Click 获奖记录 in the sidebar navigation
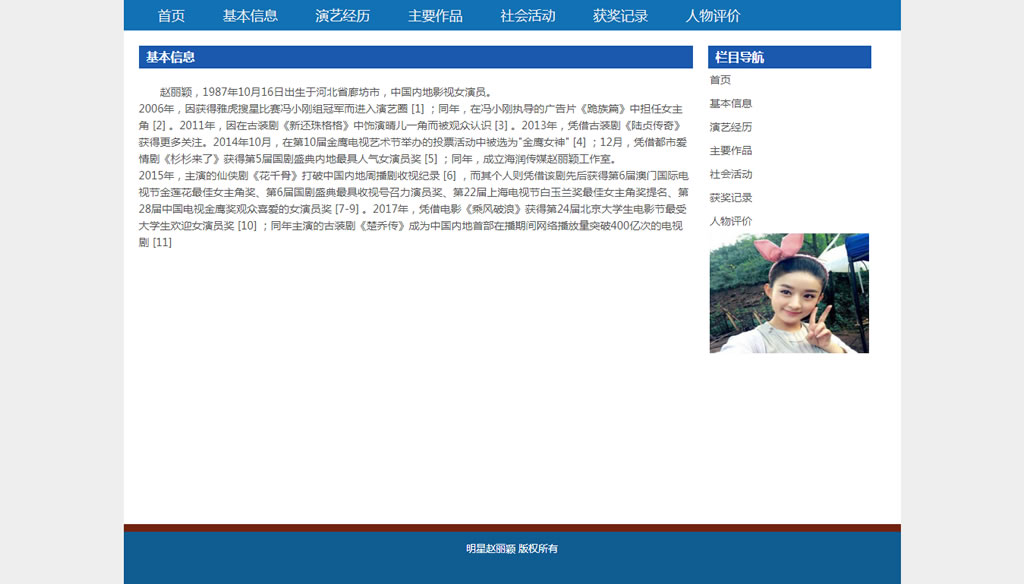 tap(731, 198)
